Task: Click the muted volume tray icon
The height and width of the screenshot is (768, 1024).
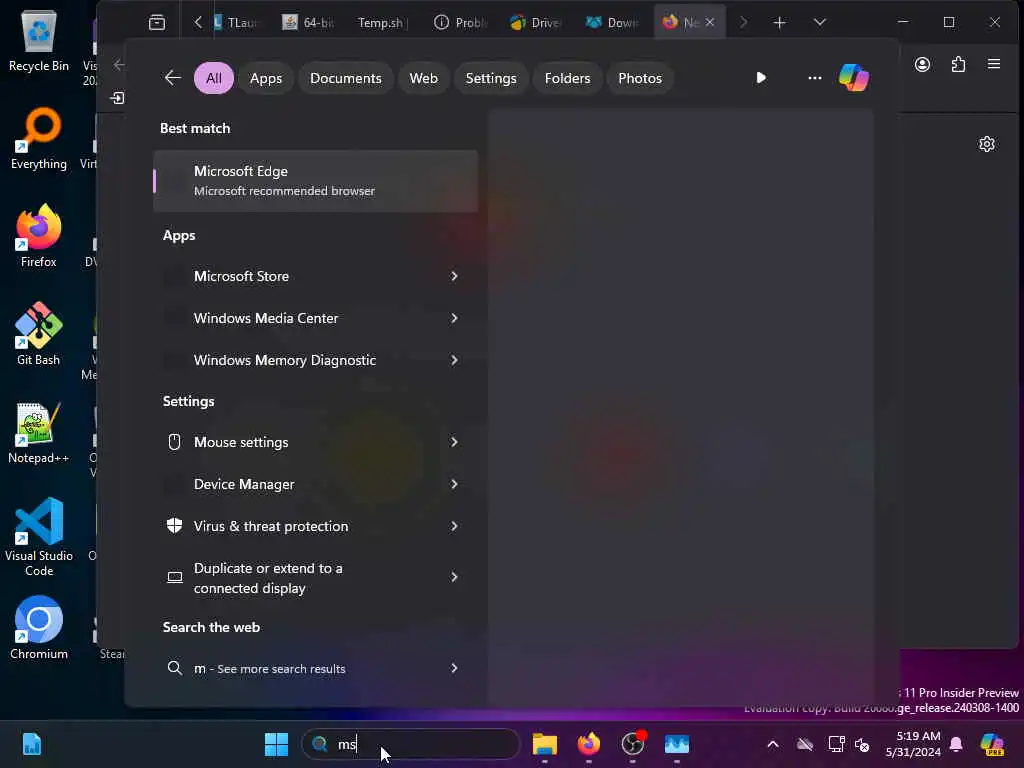Action: [x=862, y=744]
